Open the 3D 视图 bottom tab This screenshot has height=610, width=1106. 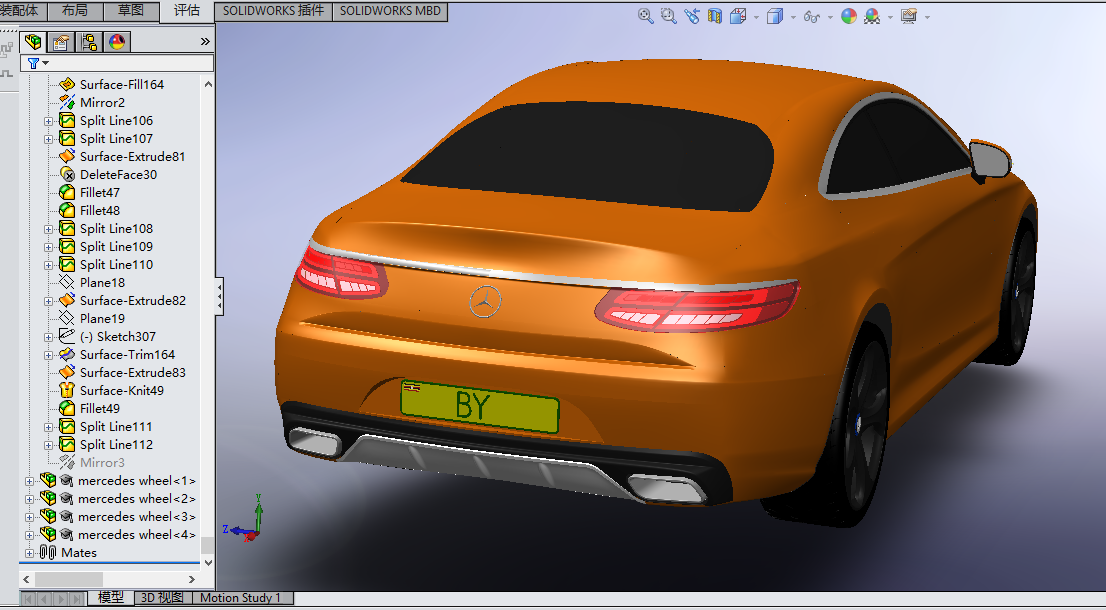[162, 598]
